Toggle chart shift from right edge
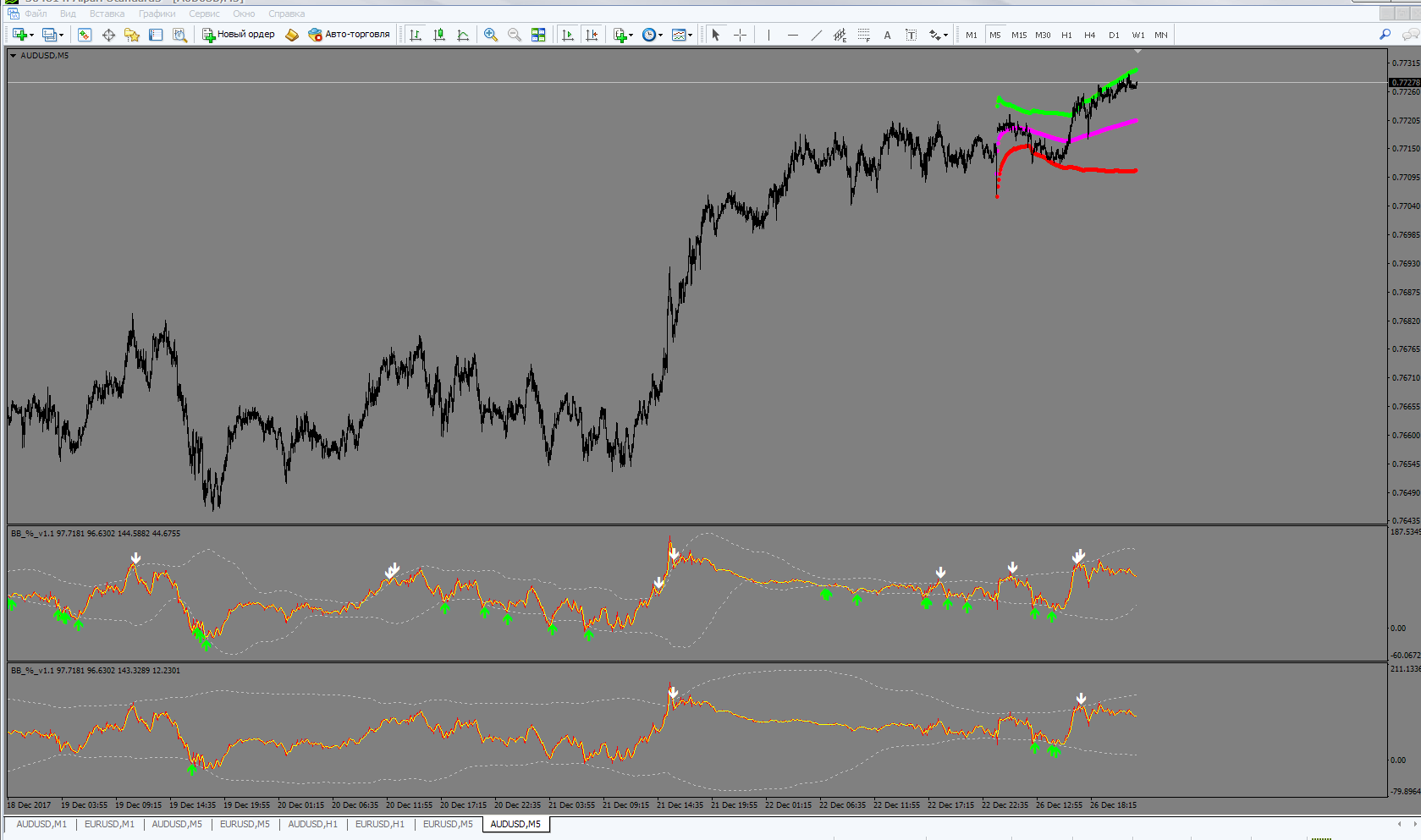This screenshot has height=840, width=1421. click(592, 35)
